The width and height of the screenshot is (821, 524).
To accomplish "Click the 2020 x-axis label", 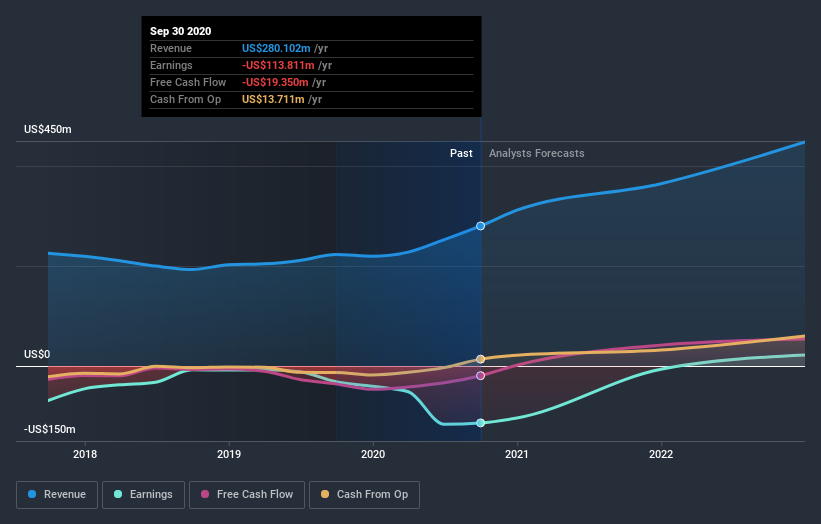I will [373, 454].
